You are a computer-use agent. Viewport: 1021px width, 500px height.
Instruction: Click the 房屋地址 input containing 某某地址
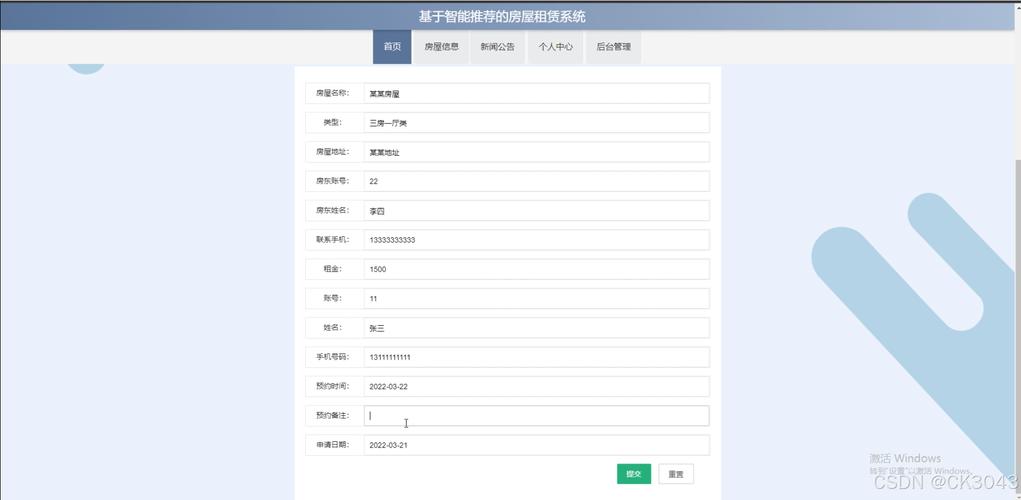point(537,152)
